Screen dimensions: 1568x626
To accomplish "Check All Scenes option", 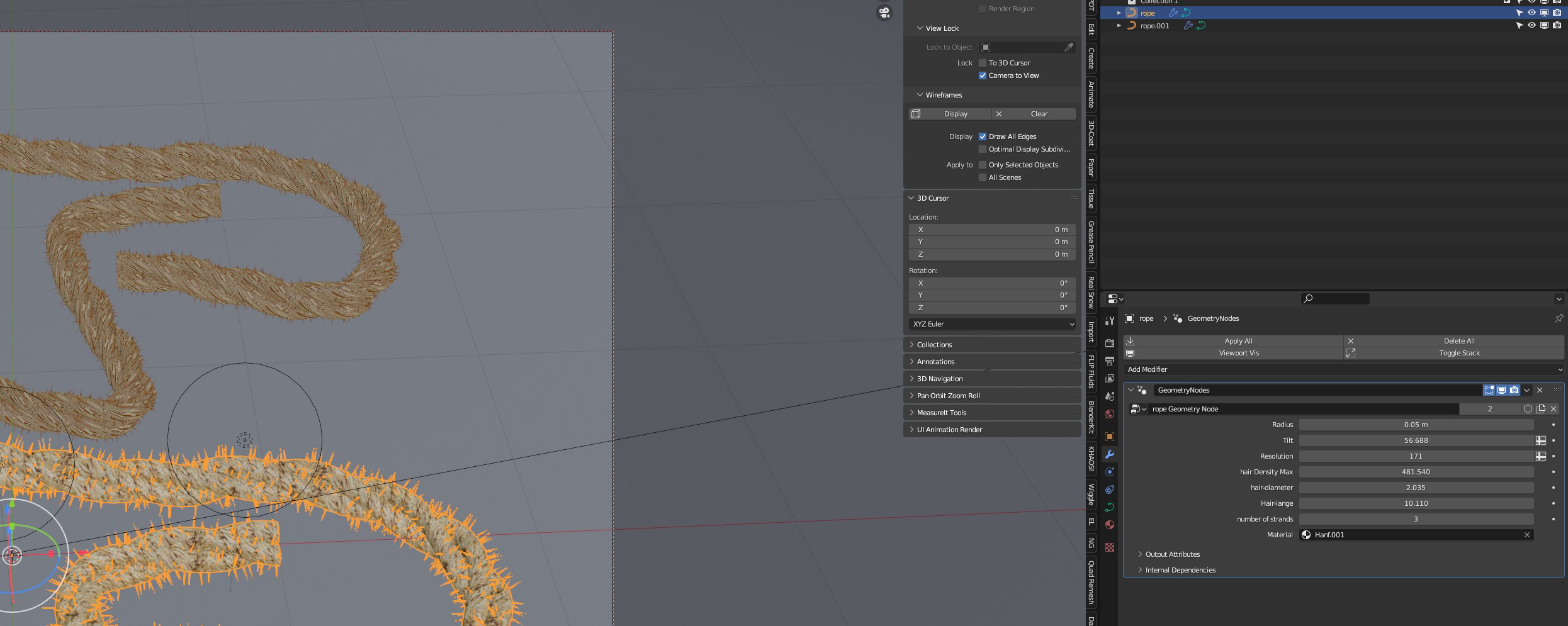I will [983, 177].
